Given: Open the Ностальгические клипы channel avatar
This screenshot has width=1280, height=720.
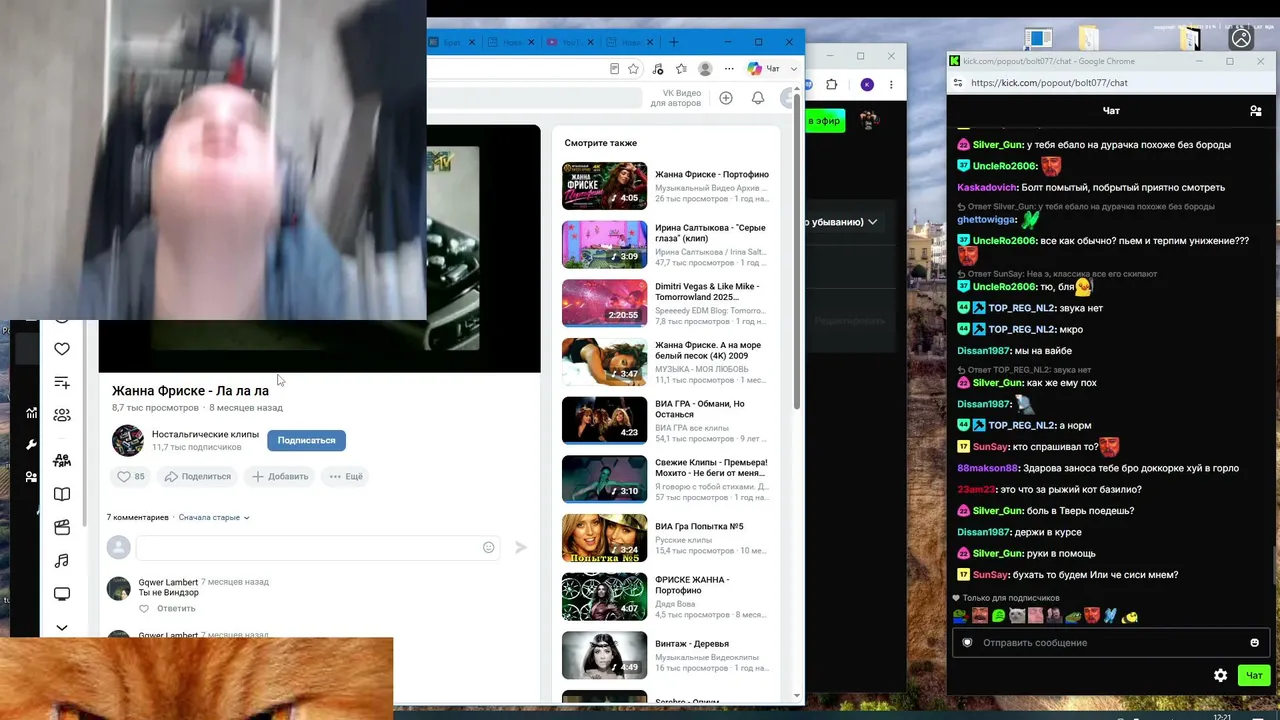Looking at the screenshot, I should (128, 440).
